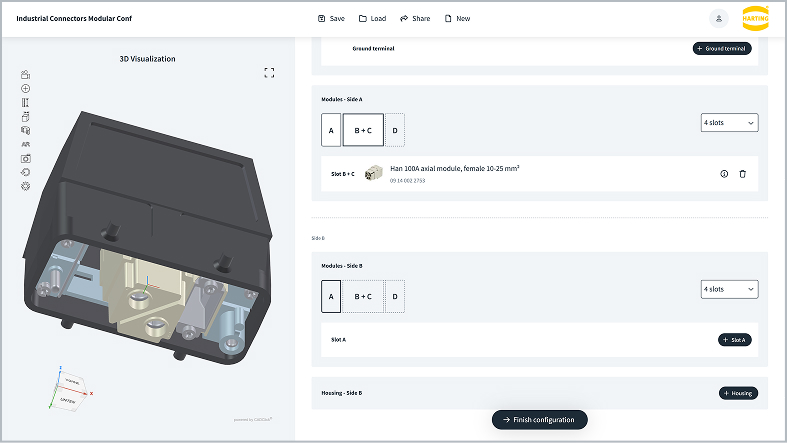Click the HARTING logo
Viewport: 787px width, 443px height.
click(x=755, y=19)
